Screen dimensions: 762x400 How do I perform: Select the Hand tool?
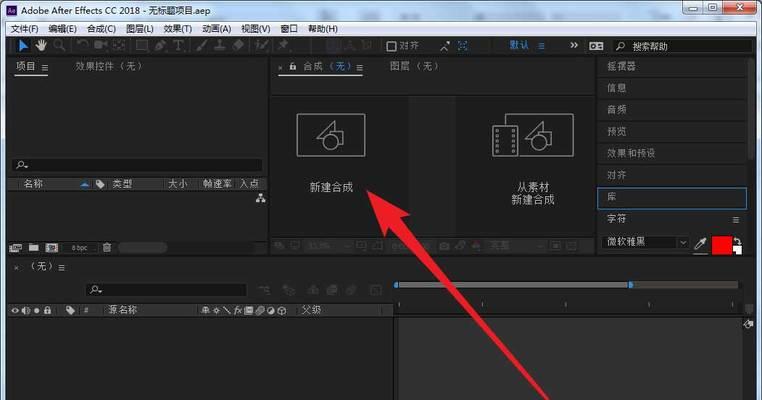[x=41, y=46]
